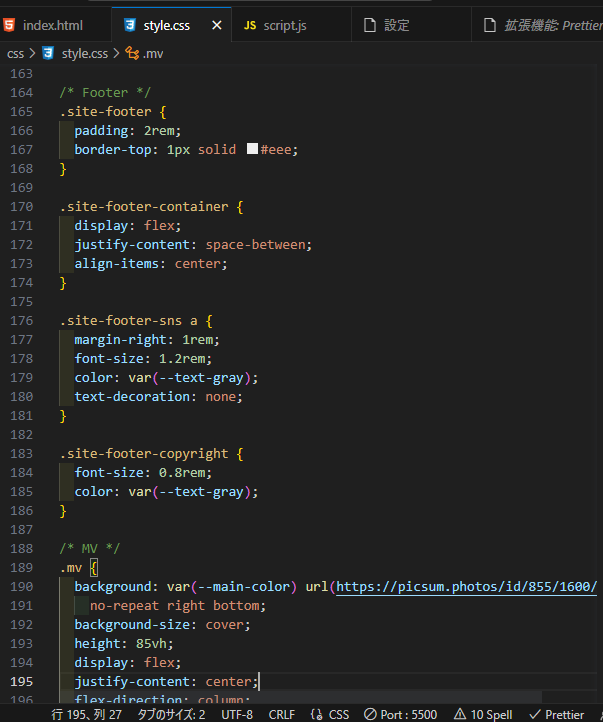603x722 pixels.
Task: Click the font-size: 1.2rem declaration
Action: click(x=143, y=359)
